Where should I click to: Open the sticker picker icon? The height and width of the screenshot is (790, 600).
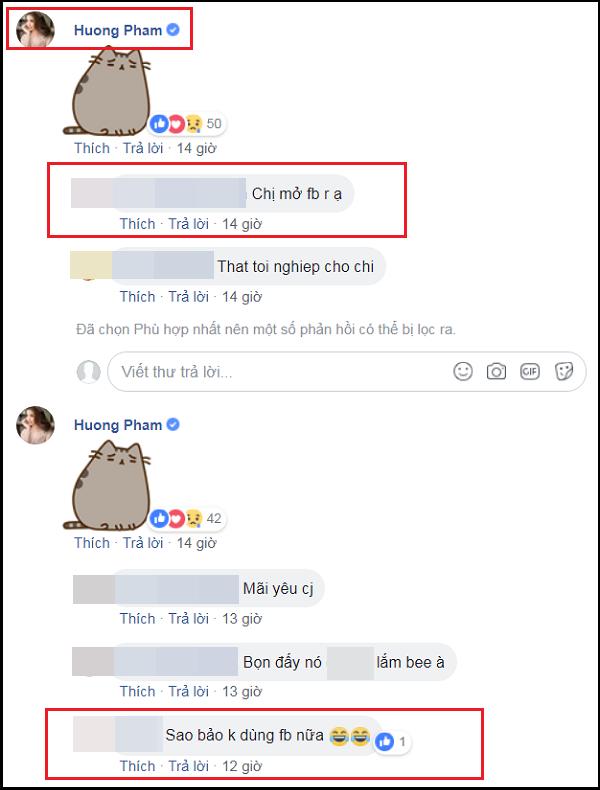coord(563,372)
